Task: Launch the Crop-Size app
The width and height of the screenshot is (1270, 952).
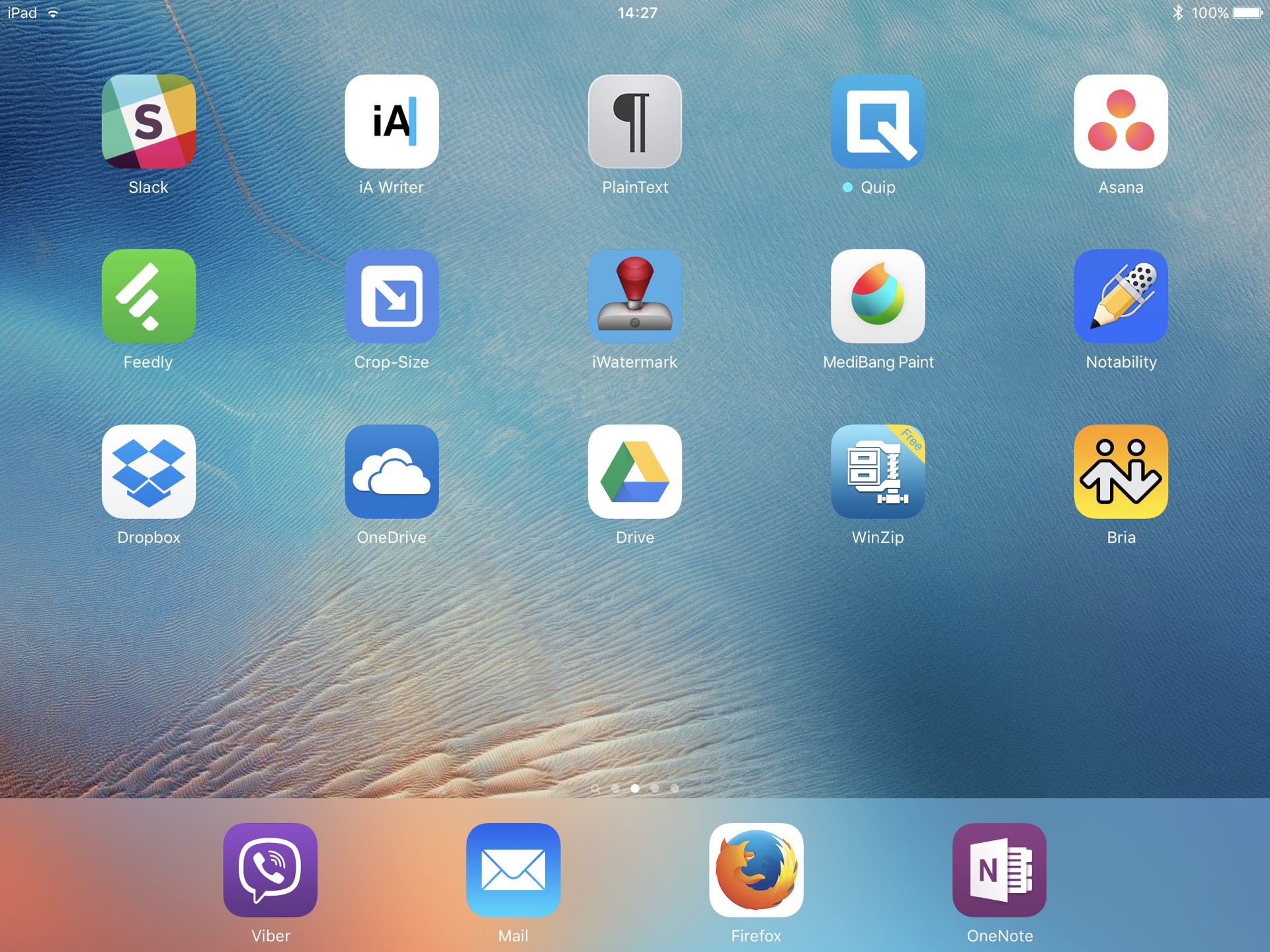Action: [392, 296]
